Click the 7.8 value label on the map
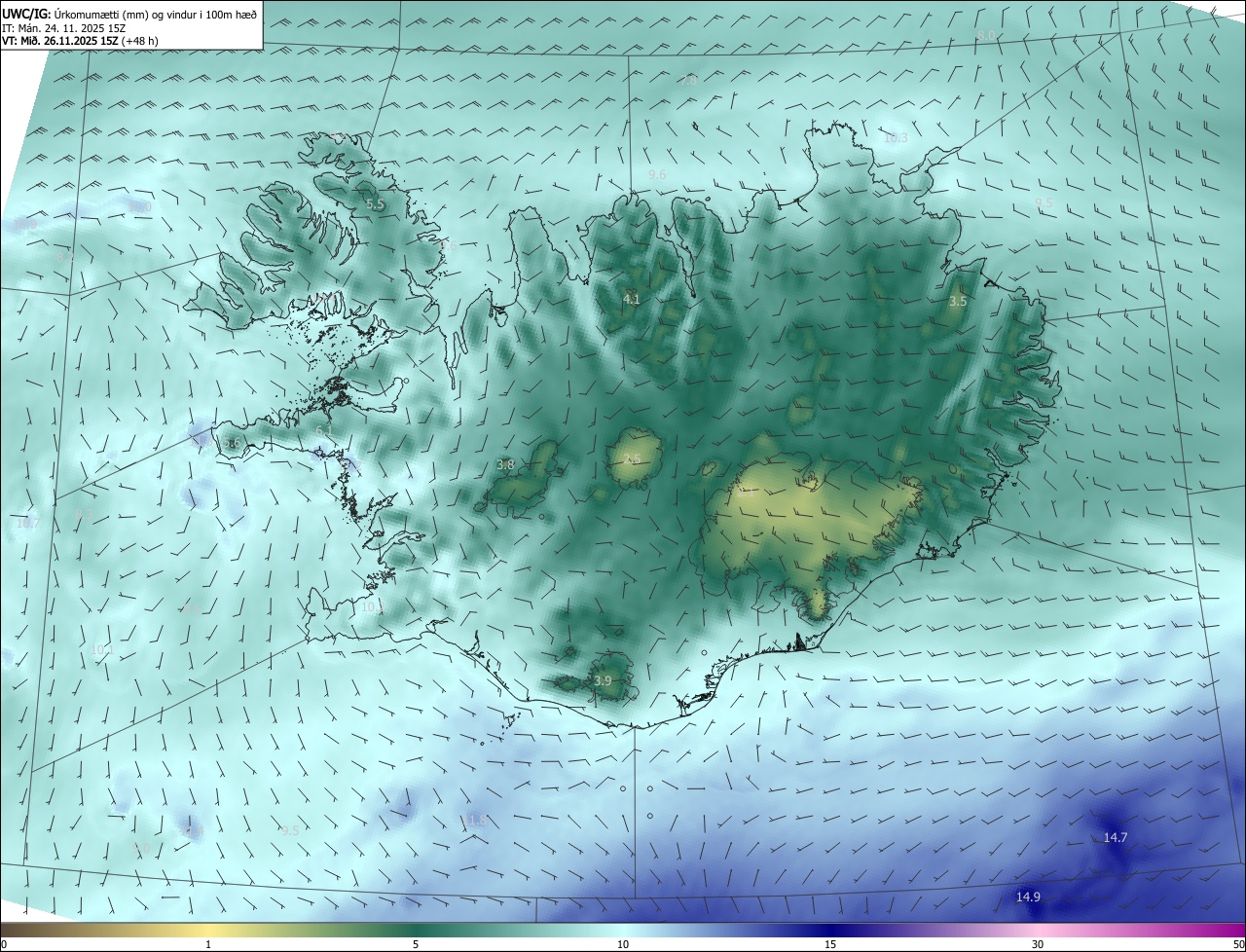The width and height of the screenshot is (1246, 952). coord(688,80)
